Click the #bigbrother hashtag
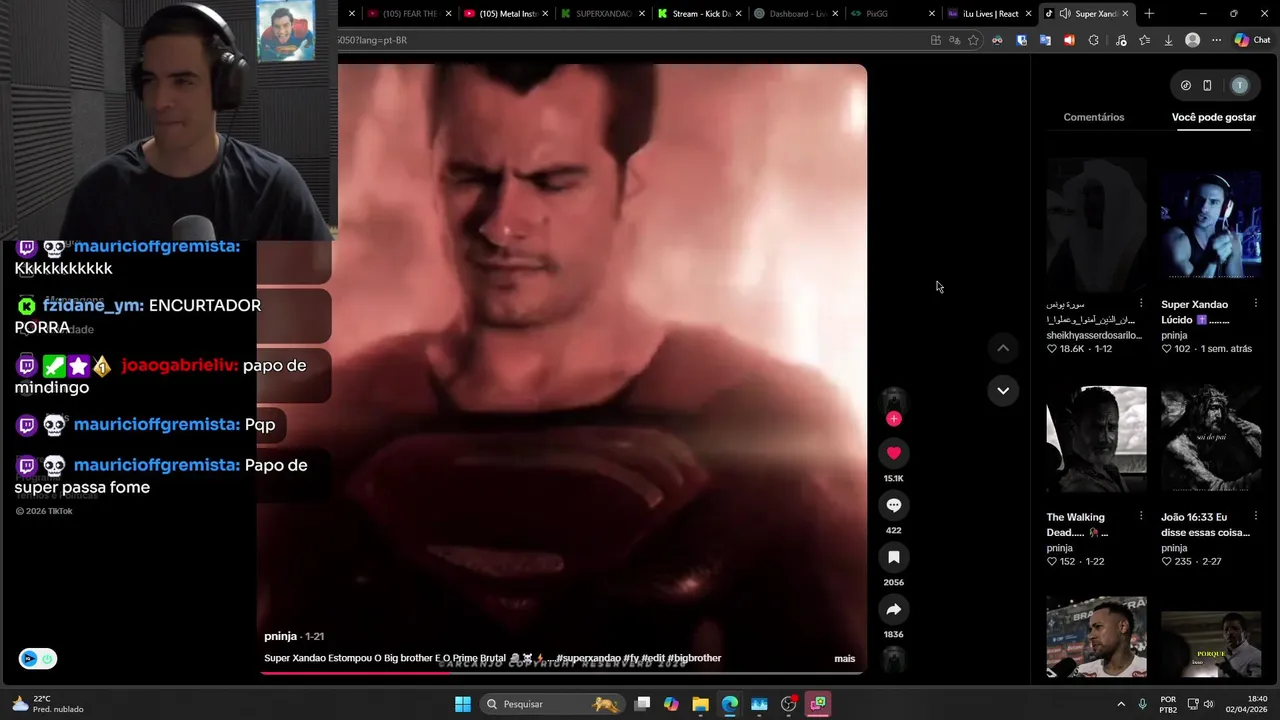 coord(694,659)
